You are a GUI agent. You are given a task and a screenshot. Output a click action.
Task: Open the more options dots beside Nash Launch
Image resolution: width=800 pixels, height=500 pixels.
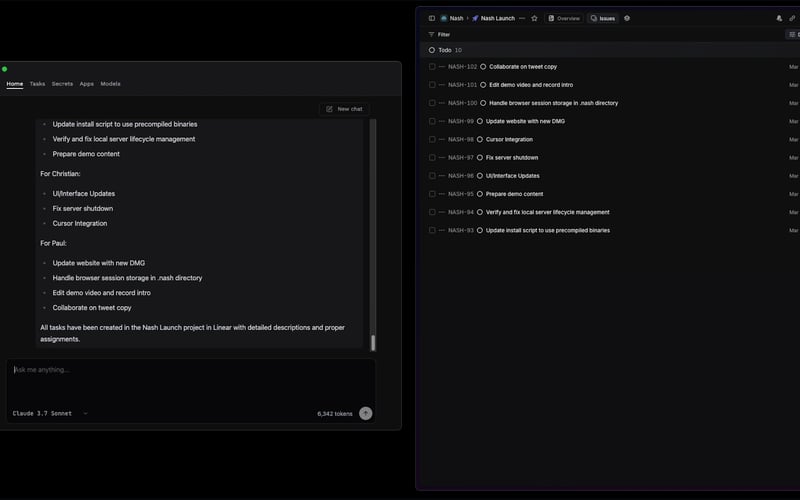[522, 18]
